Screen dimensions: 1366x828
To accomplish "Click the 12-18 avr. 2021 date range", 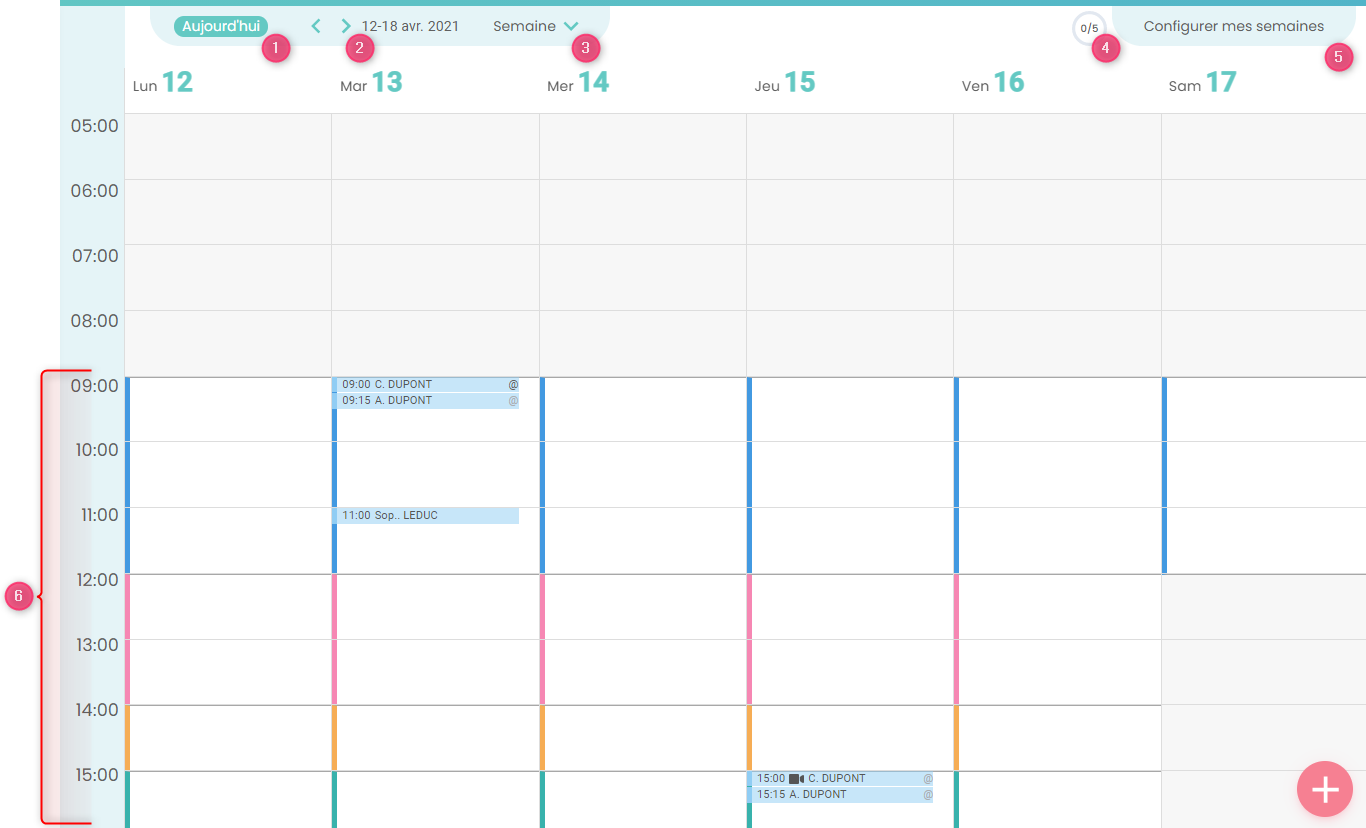I will pos(410,26).
